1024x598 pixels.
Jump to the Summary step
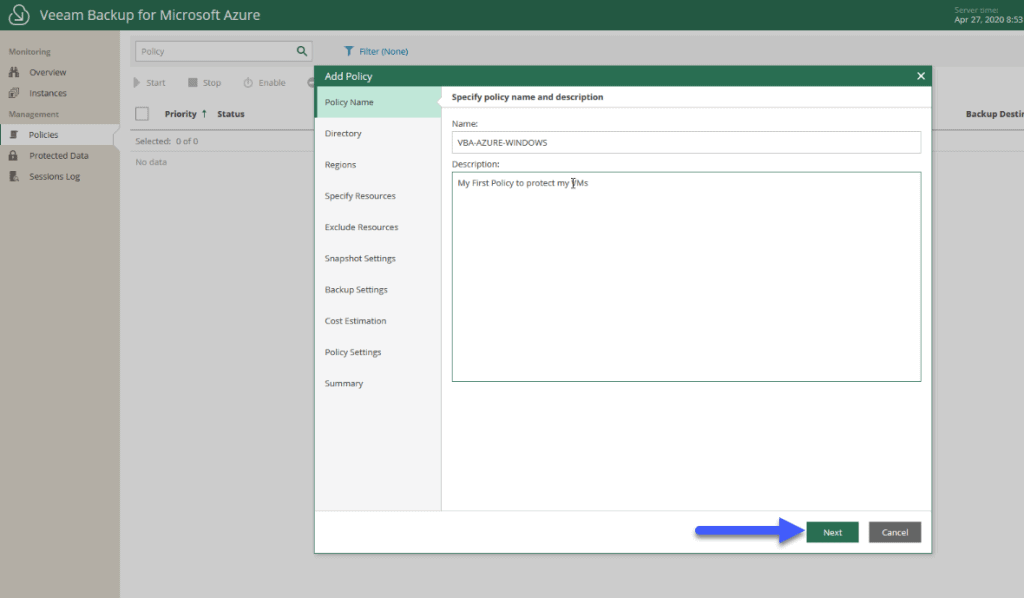pyautogui.click(x=378, y=384)
